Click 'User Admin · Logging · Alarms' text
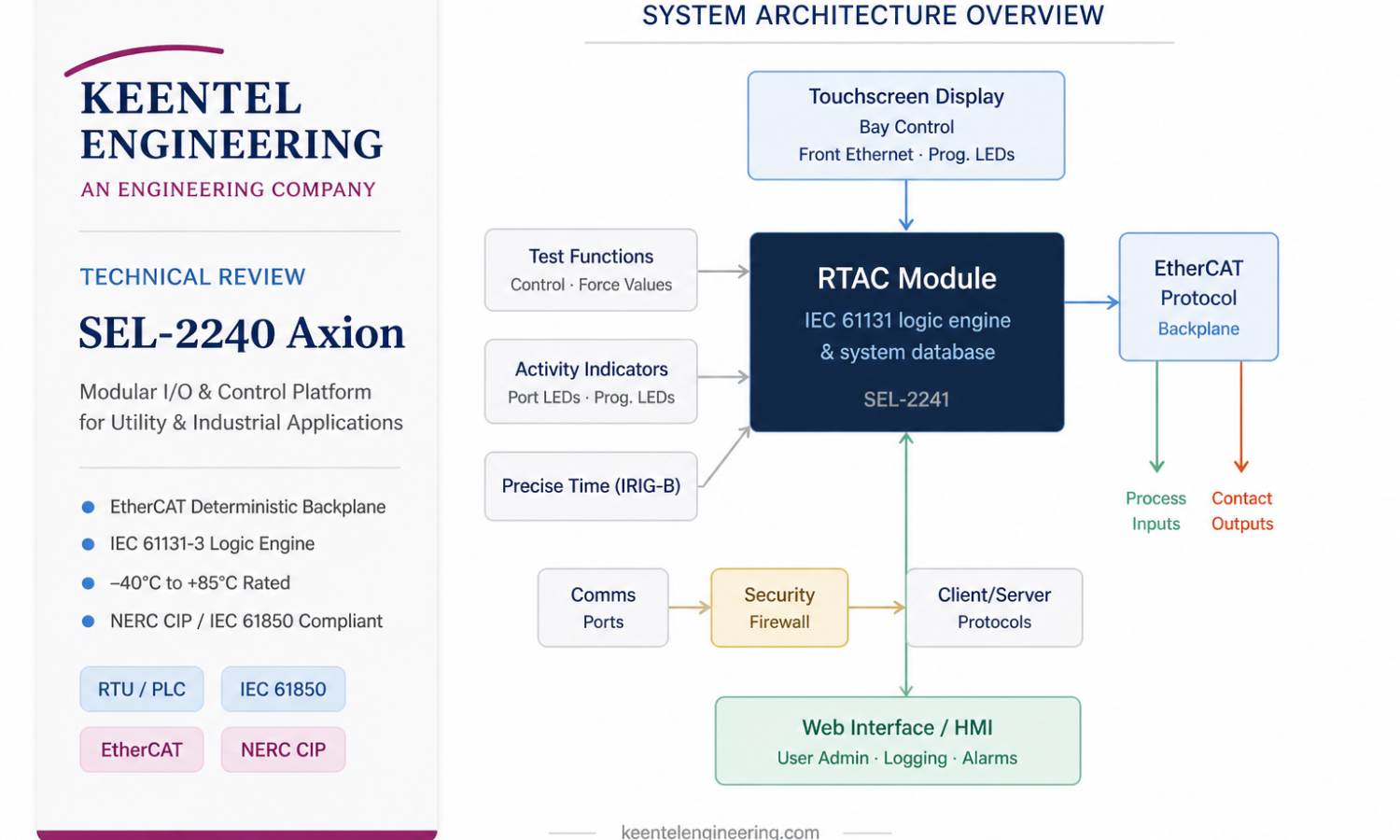The width and height of the screenshot is (1400, 840). [897, 758]
